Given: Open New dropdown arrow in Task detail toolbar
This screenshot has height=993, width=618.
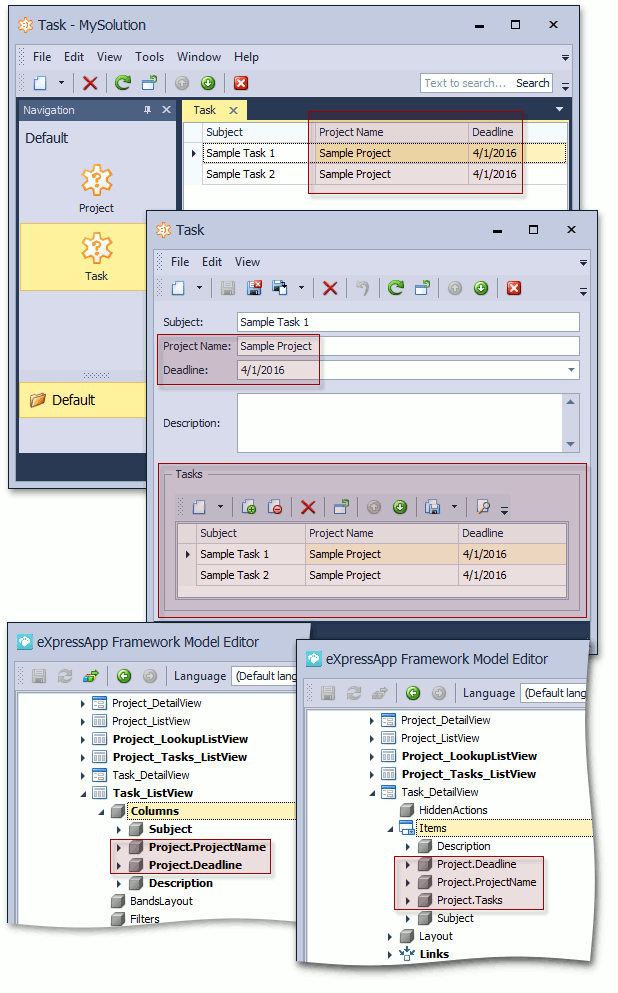Looking at the screenshot, I should pyautogui.click(x=199, y=288).
